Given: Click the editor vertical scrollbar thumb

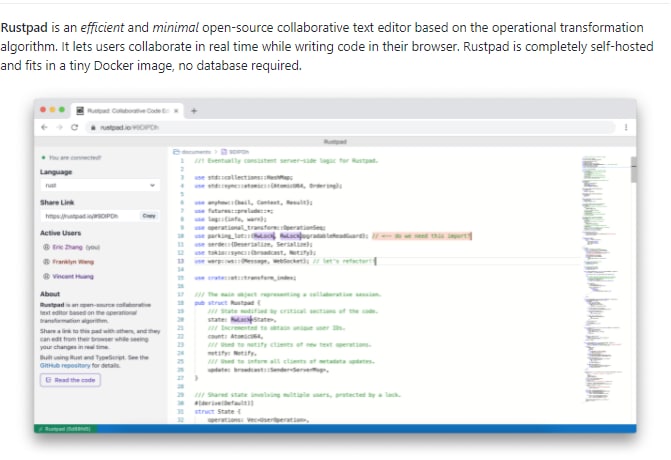Looking at the screenshot, I should tap(633, 170).
